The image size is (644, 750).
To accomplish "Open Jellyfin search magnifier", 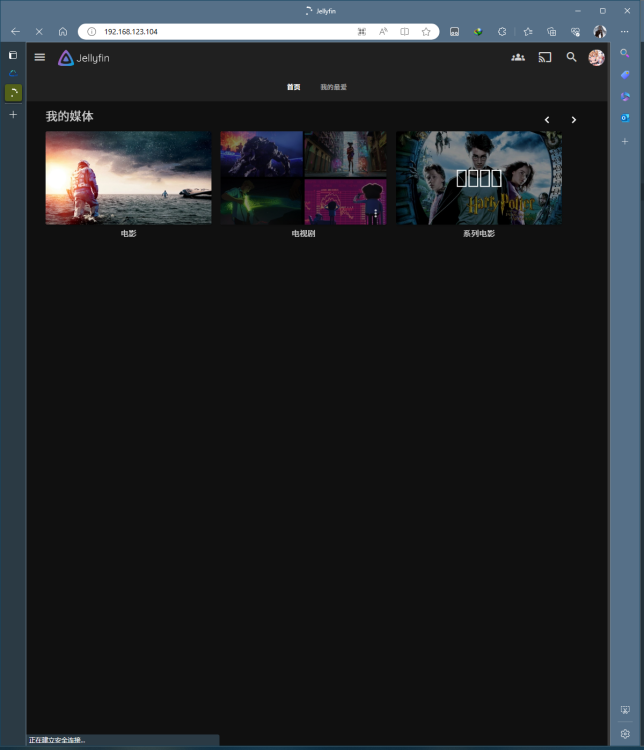I will pyautogui.click(x=571, y=57).
